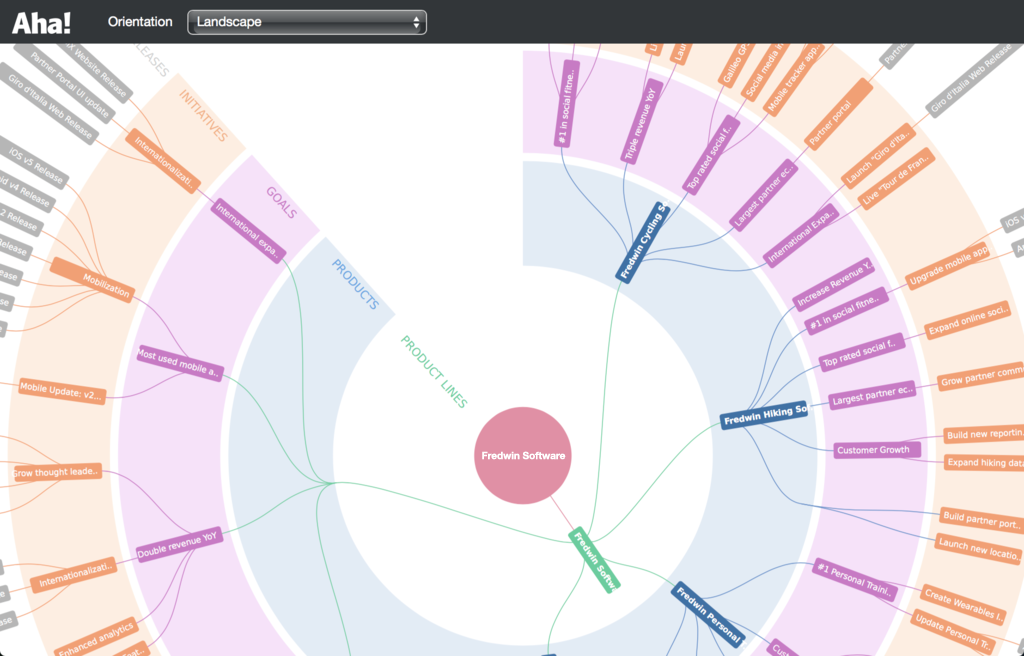Click the PRODUCT LINES ring label
1024x656 pixels.
434,368
